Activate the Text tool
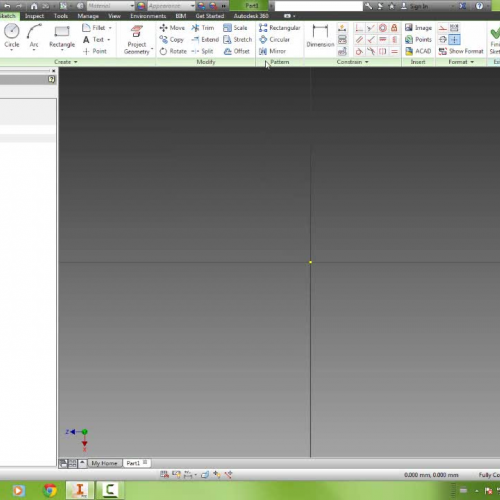Viewport: 500px width, 500px height. click(94, 40)
